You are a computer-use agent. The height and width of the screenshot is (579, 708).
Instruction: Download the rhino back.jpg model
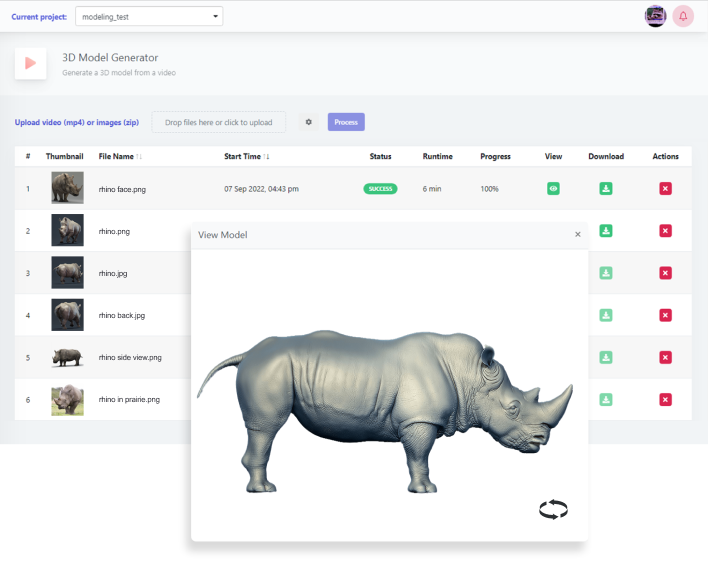pos(606,315)
